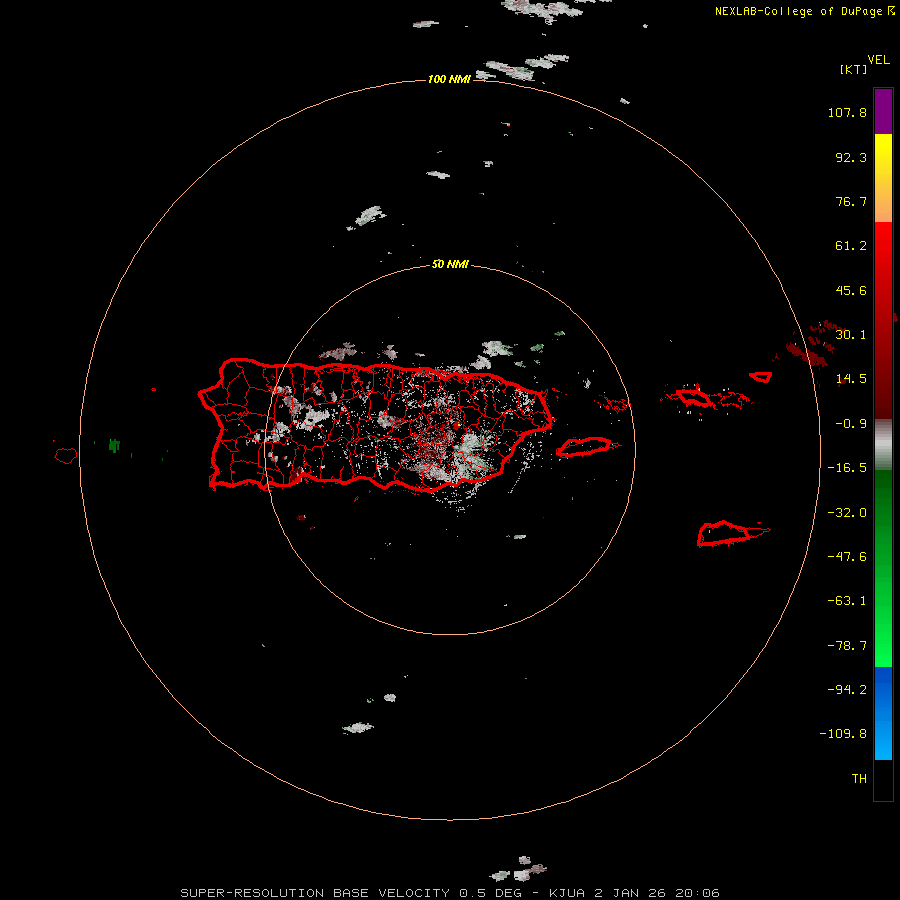The height and width of the screenshot is (900, 900).
Task: Click the yellow-orange segment of the velocity color bar
Action: [x=883, y=178]
